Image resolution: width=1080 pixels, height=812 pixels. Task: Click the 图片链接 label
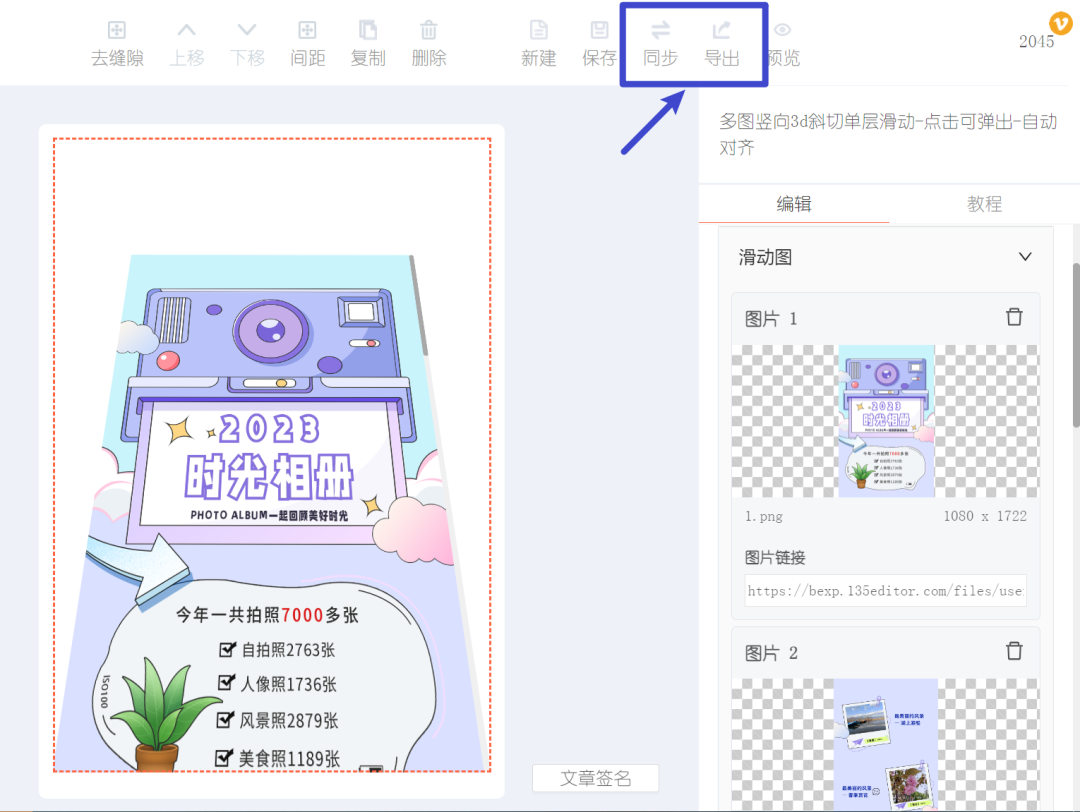[775, 557]
